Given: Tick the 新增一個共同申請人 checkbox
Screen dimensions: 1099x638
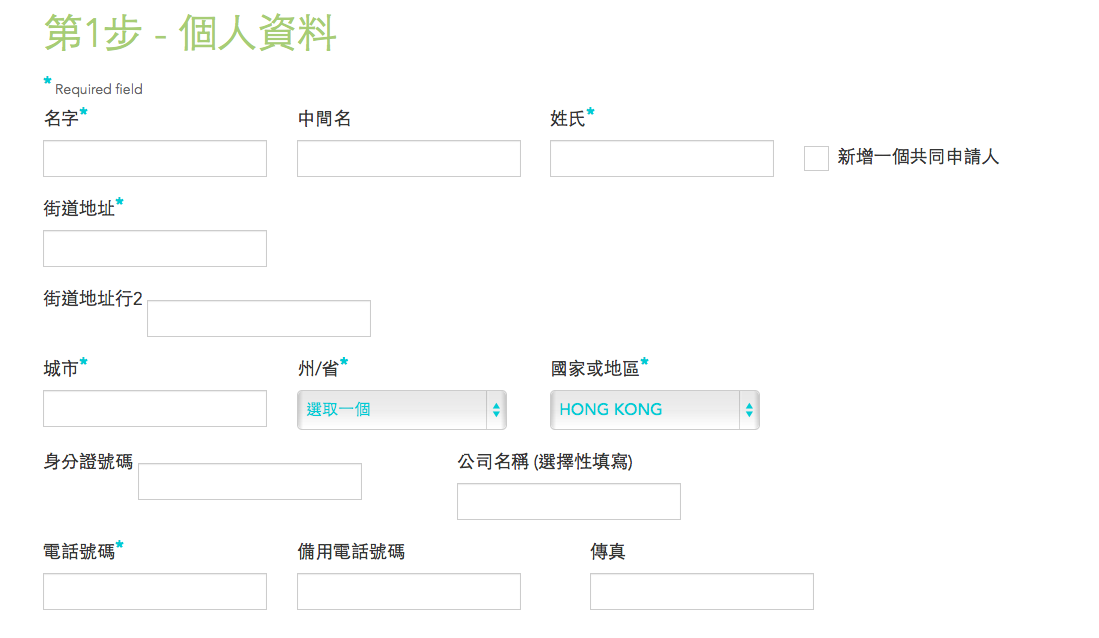Looking at the screenshot, I should click(x=816, y=158).
